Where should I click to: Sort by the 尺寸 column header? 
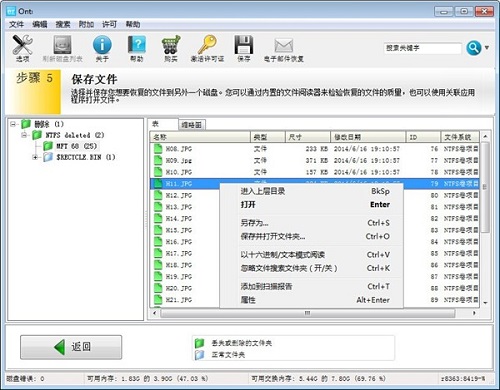click(x=308, y=137)
